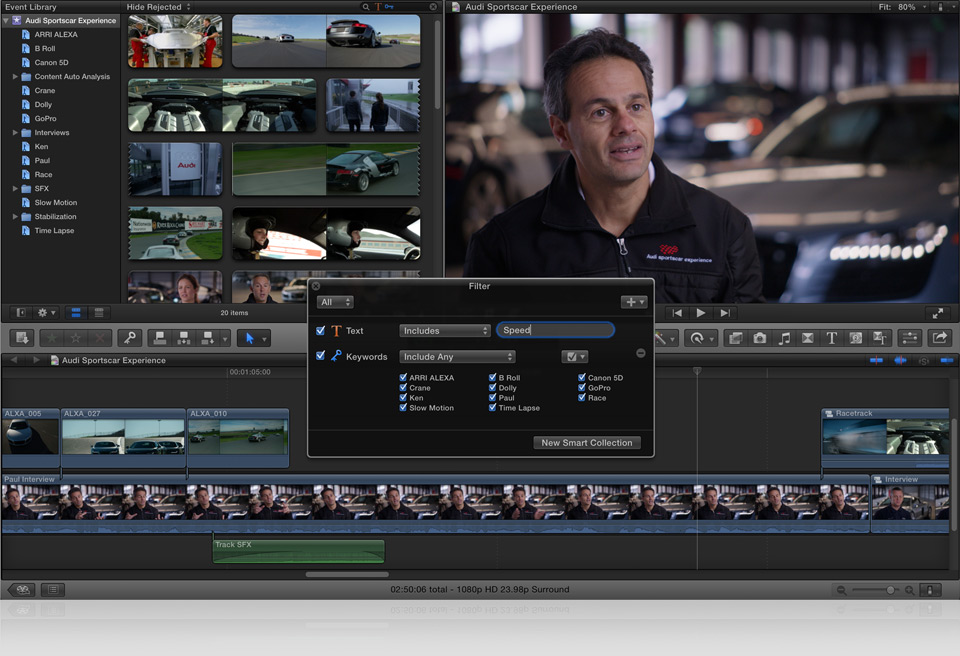Open the Themes Browser icon

click(x=880, y=338)
